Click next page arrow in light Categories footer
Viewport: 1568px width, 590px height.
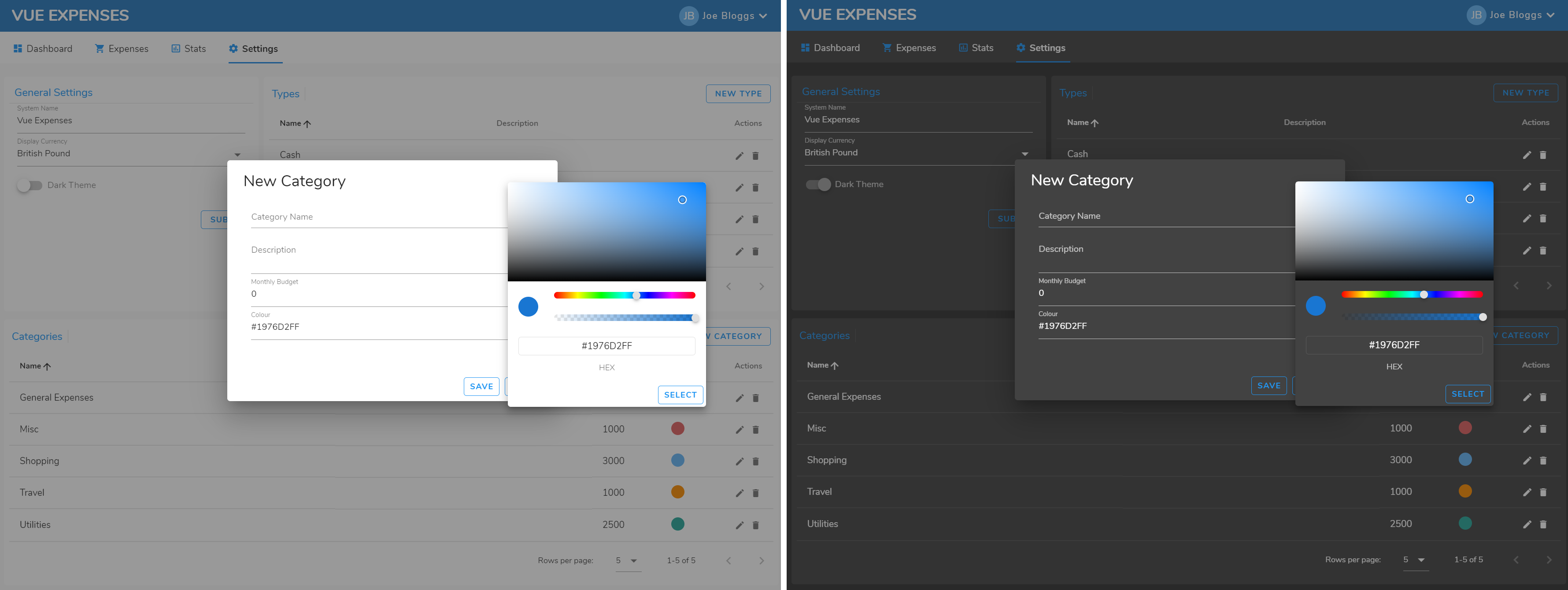tap(761, 561)
